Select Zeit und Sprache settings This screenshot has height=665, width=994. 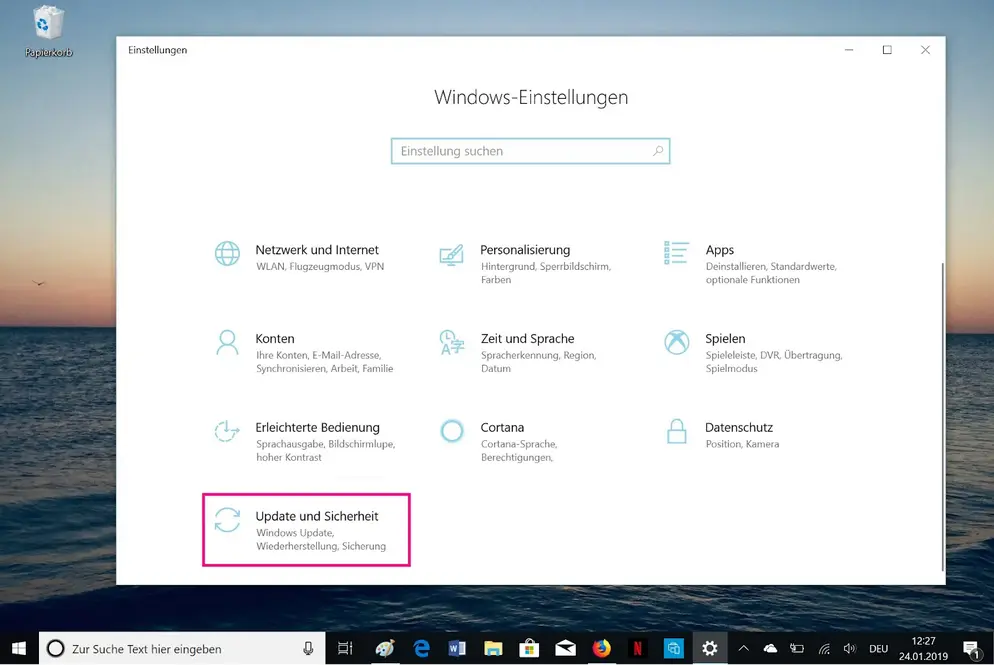point(526,339)
